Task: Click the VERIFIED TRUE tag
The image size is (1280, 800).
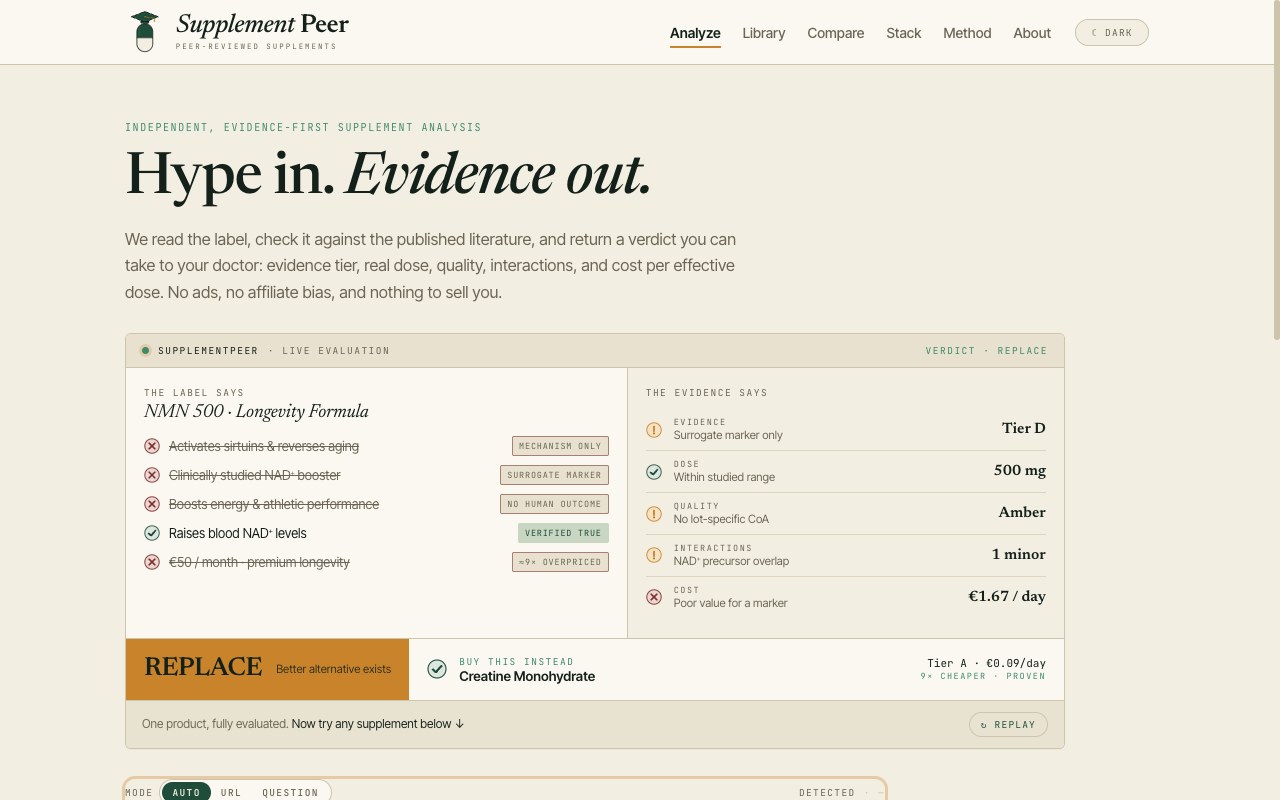Action: point(563,533)
